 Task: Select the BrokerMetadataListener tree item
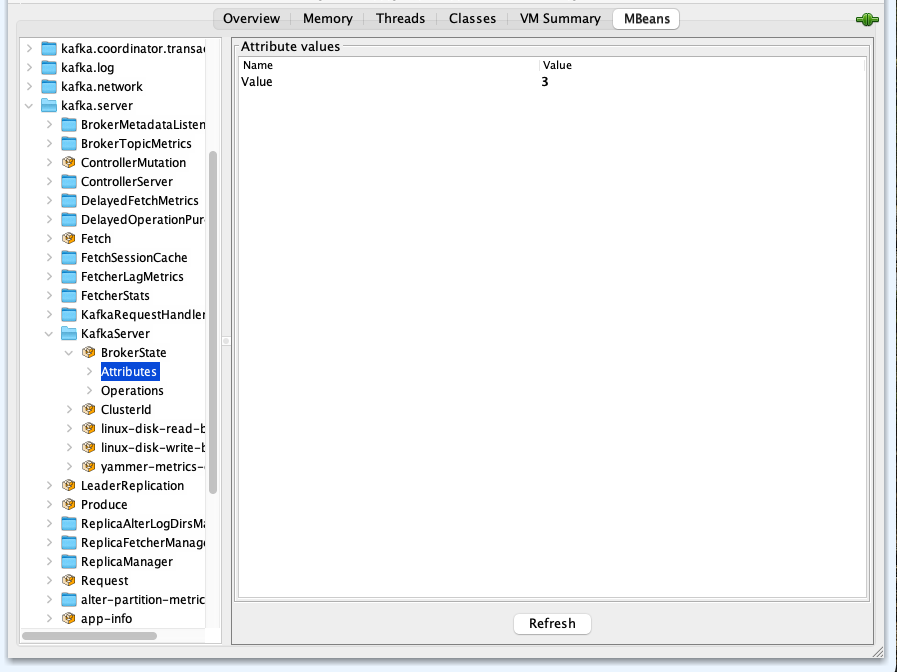click(x=143, y=125)
